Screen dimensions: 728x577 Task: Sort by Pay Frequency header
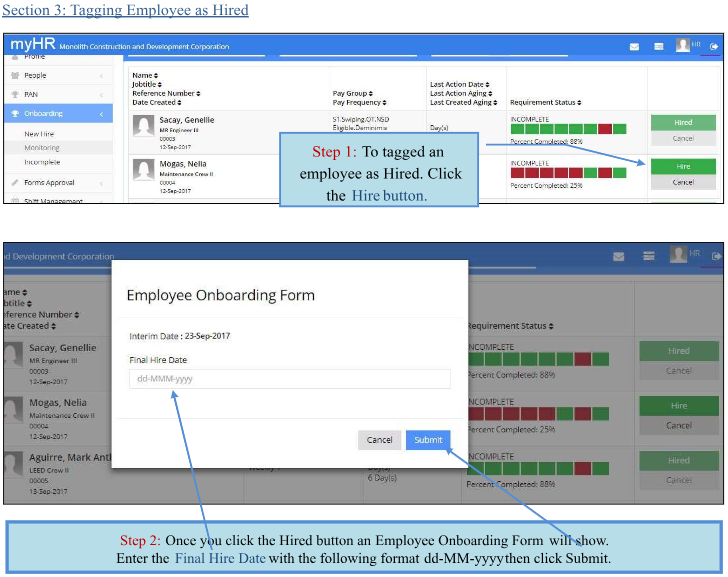[x=359, y=102]
